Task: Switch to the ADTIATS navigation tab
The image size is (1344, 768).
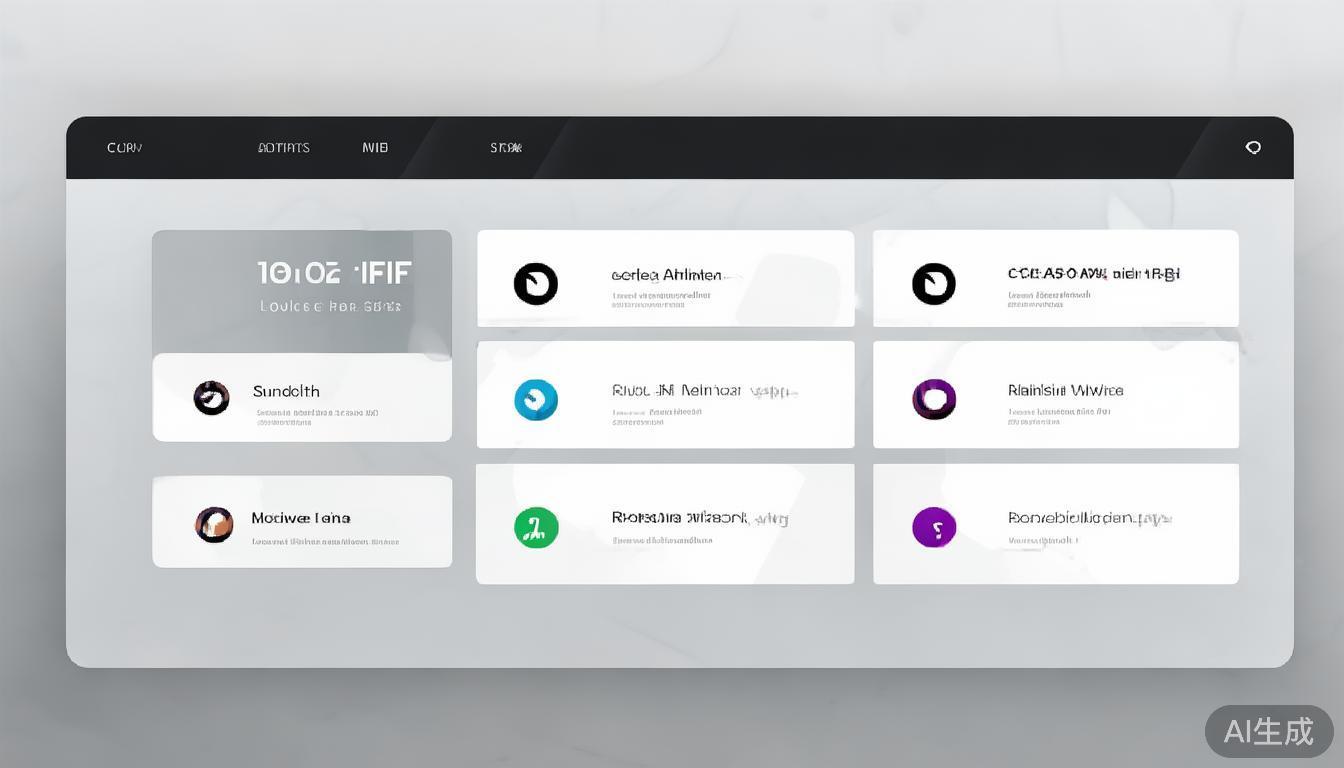Action: (283, 147)
